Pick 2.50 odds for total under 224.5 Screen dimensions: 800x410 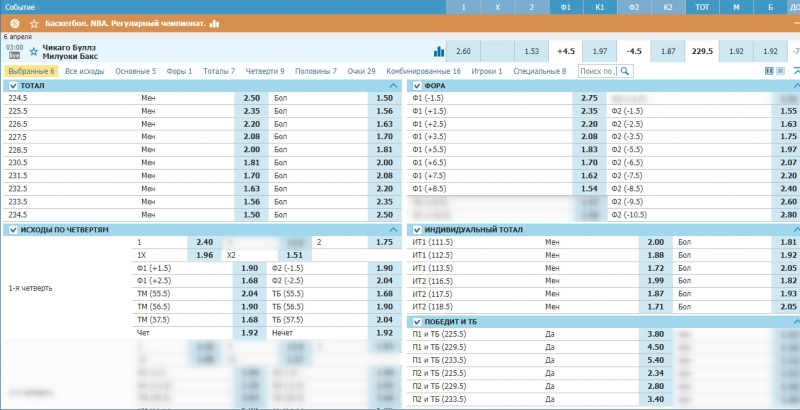[252, 99]
